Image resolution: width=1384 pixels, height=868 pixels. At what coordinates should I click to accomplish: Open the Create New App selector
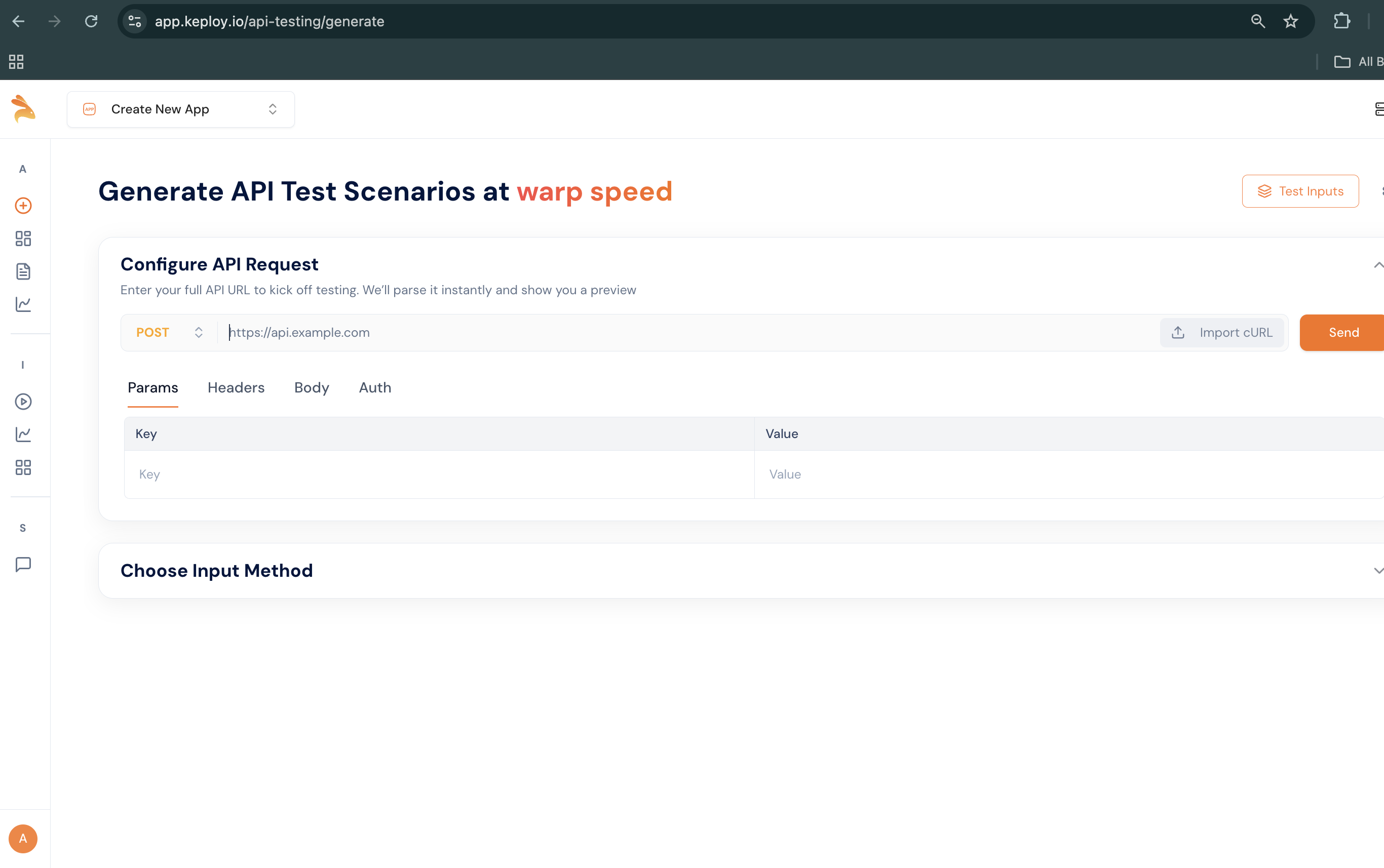180,109
